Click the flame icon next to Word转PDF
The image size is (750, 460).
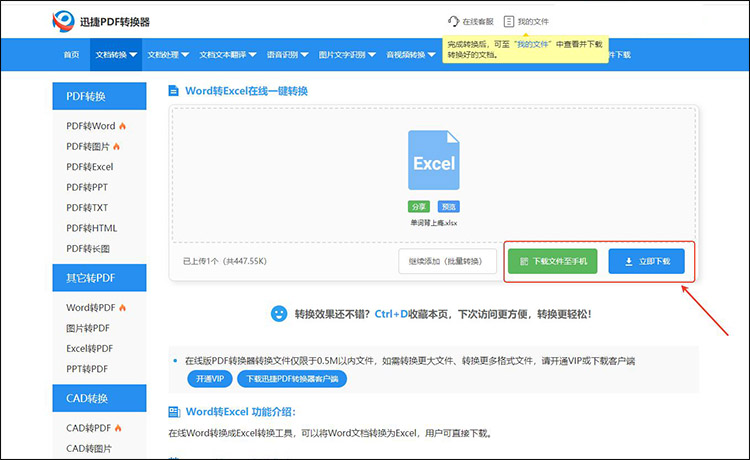[122, 307]
